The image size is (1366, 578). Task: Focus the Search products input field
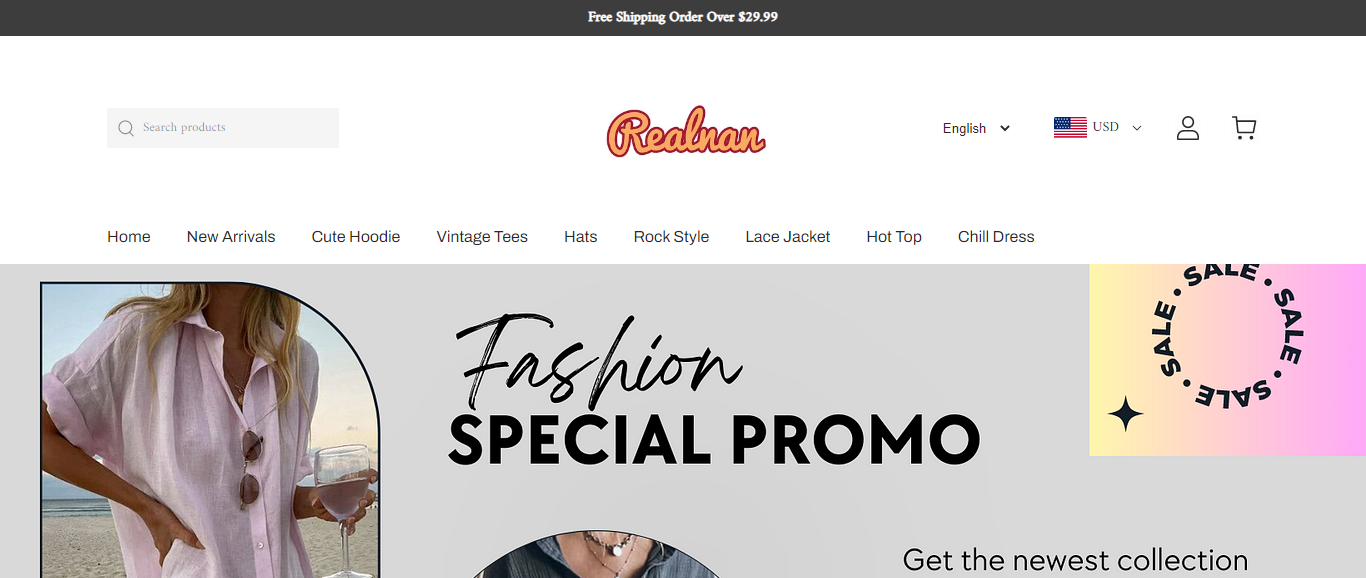click(223, 128)
